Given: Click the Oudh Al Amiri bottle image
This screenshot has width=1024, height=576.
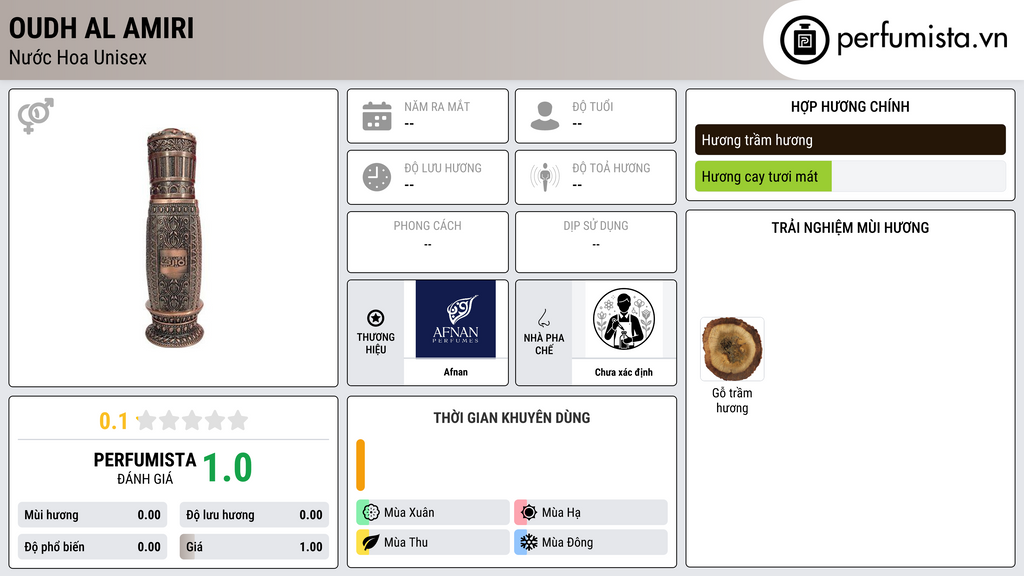Looking at the screenshot, I should click(173, 238).
